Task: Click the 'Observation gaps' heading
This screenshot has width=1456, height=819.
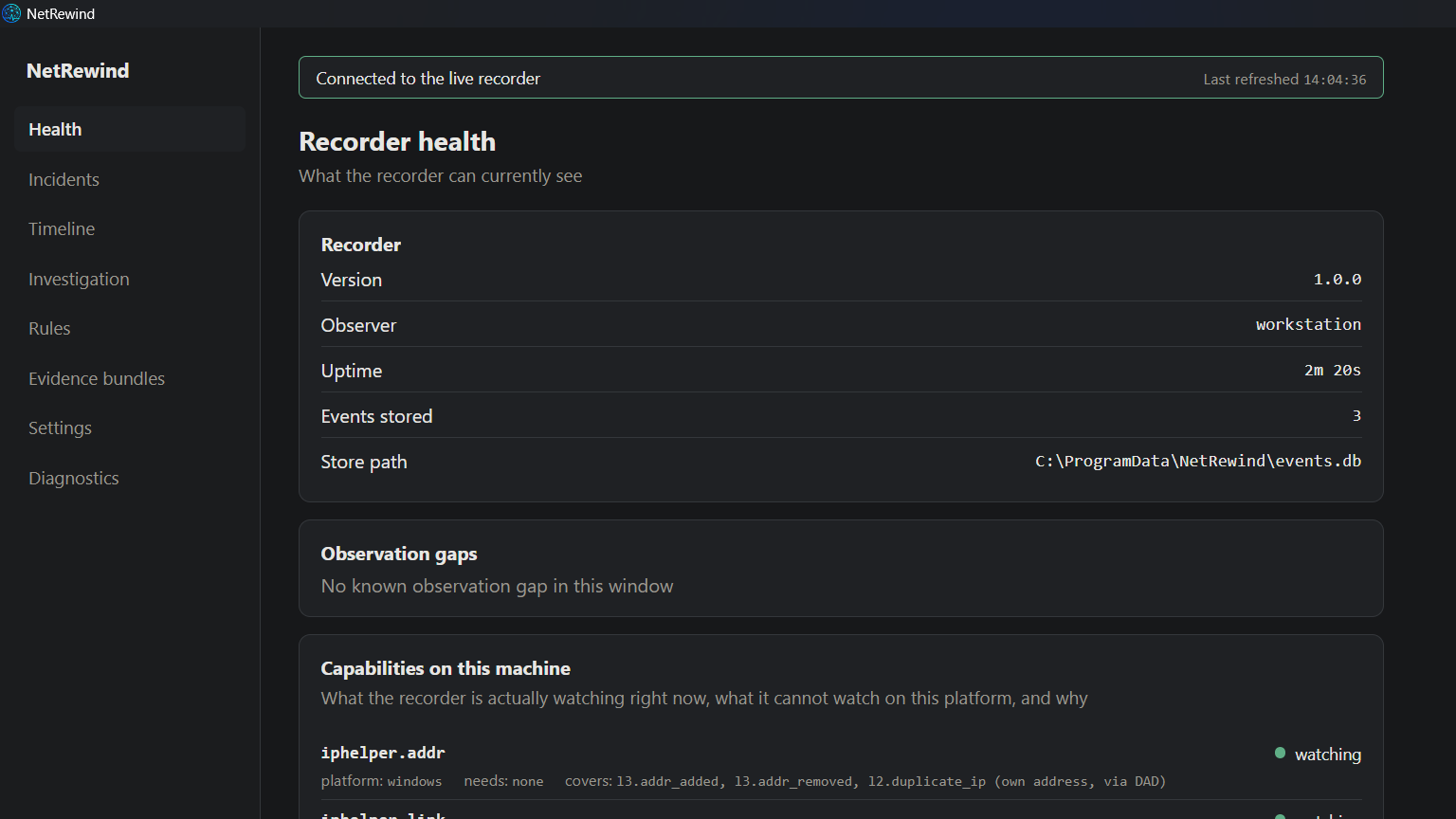Action: tap(399, 554)
